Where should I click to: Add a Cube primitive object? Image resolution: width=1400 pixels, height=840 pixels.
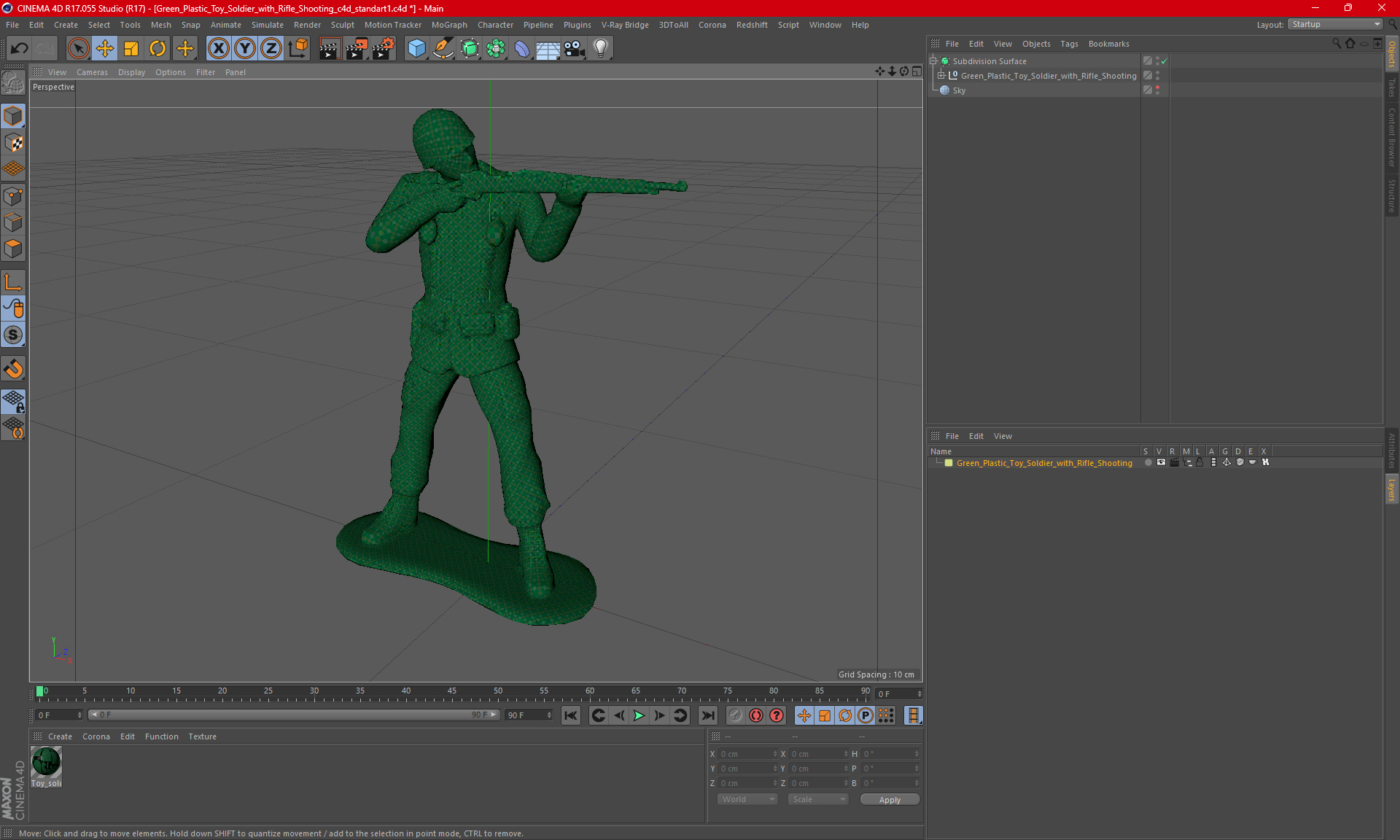416,49
